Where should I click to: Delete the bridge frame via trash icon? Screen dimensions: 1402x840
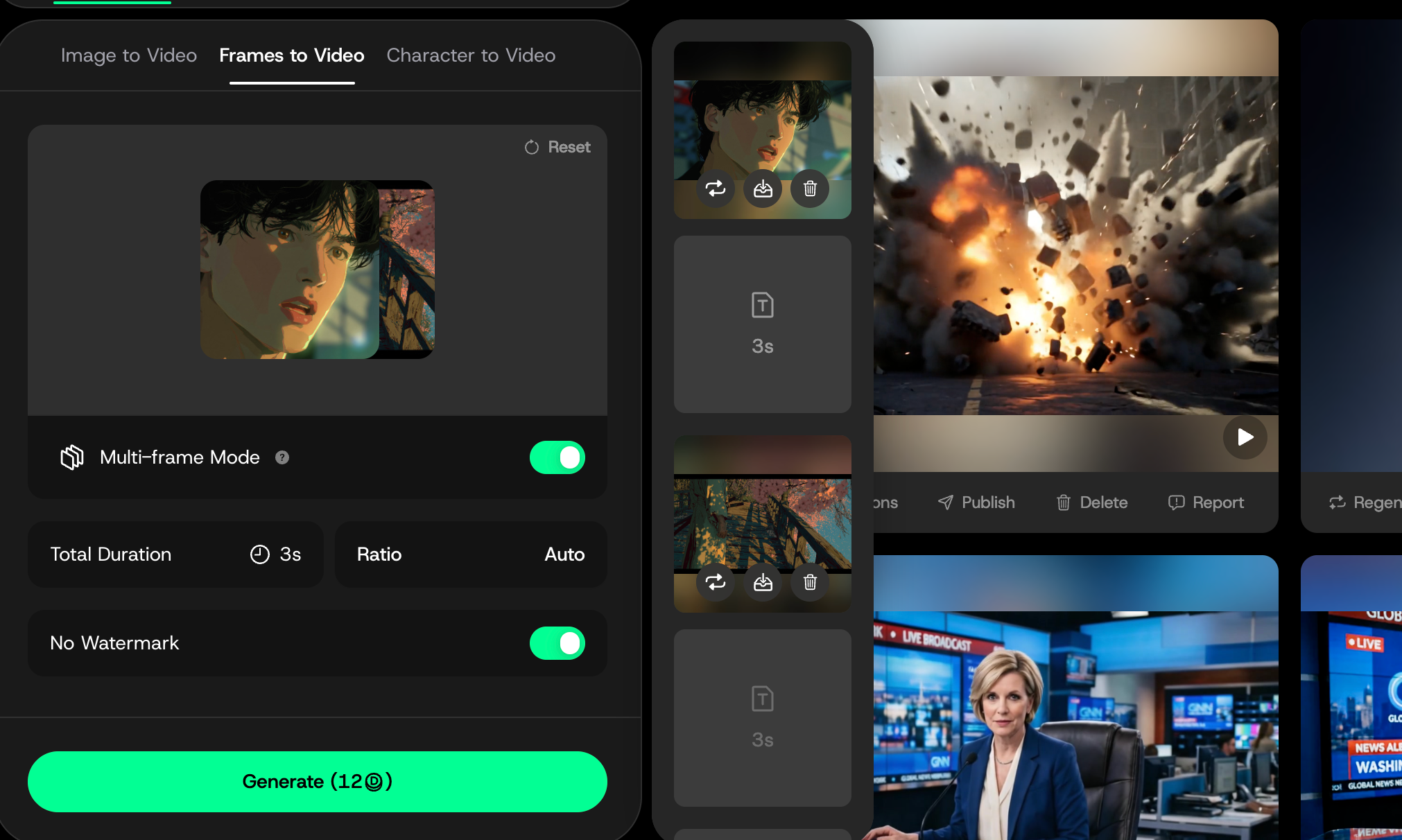810,582
